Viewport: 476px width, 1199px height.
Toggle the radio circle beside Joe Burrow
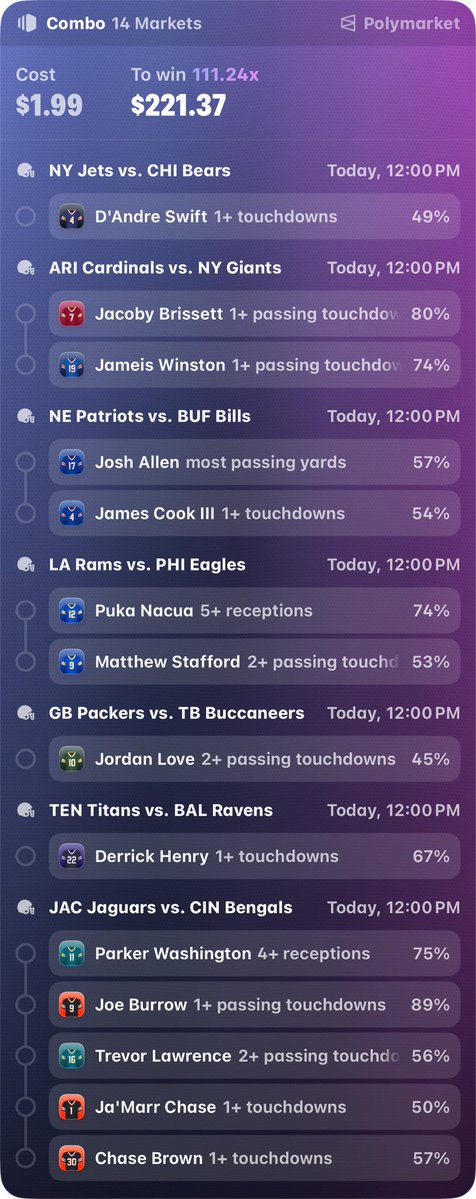(25, 1004)
